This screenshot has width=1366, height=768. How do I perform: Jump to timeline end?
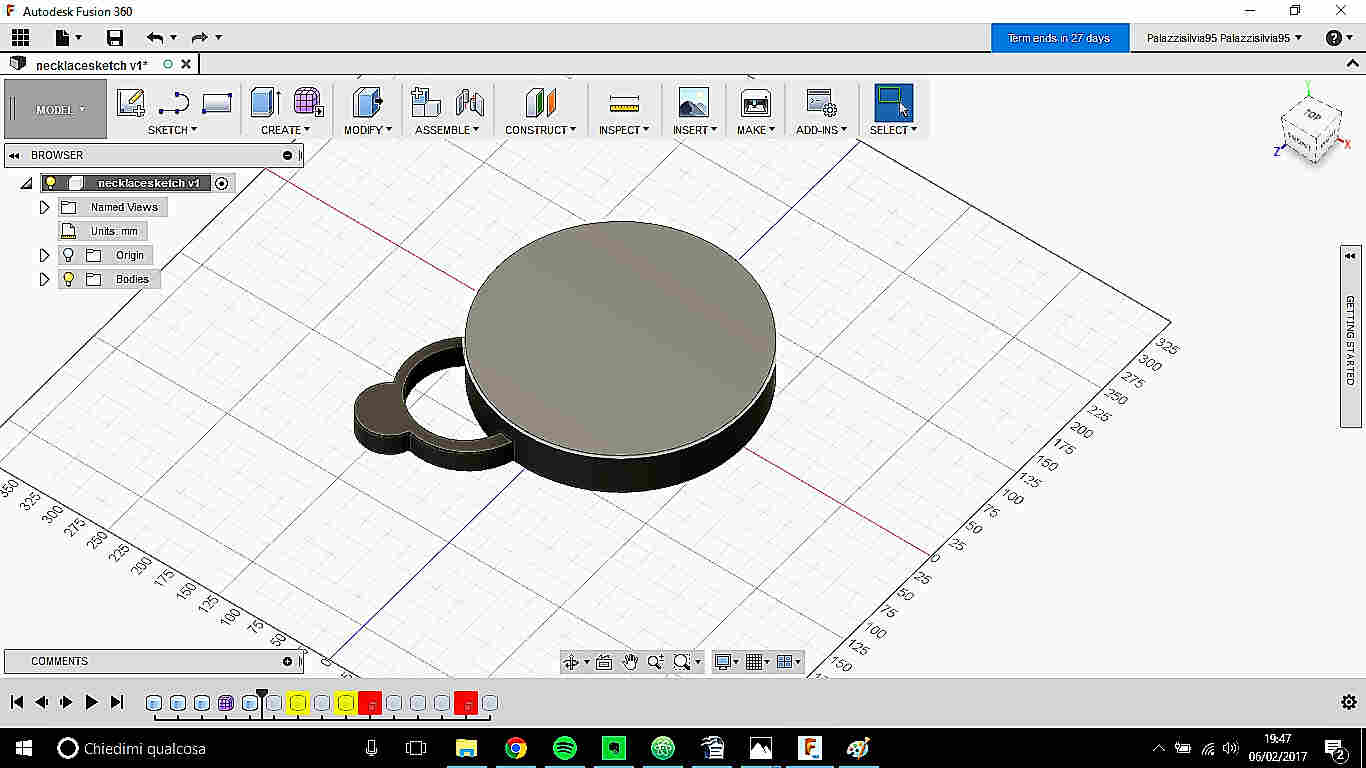click(117, 702)
